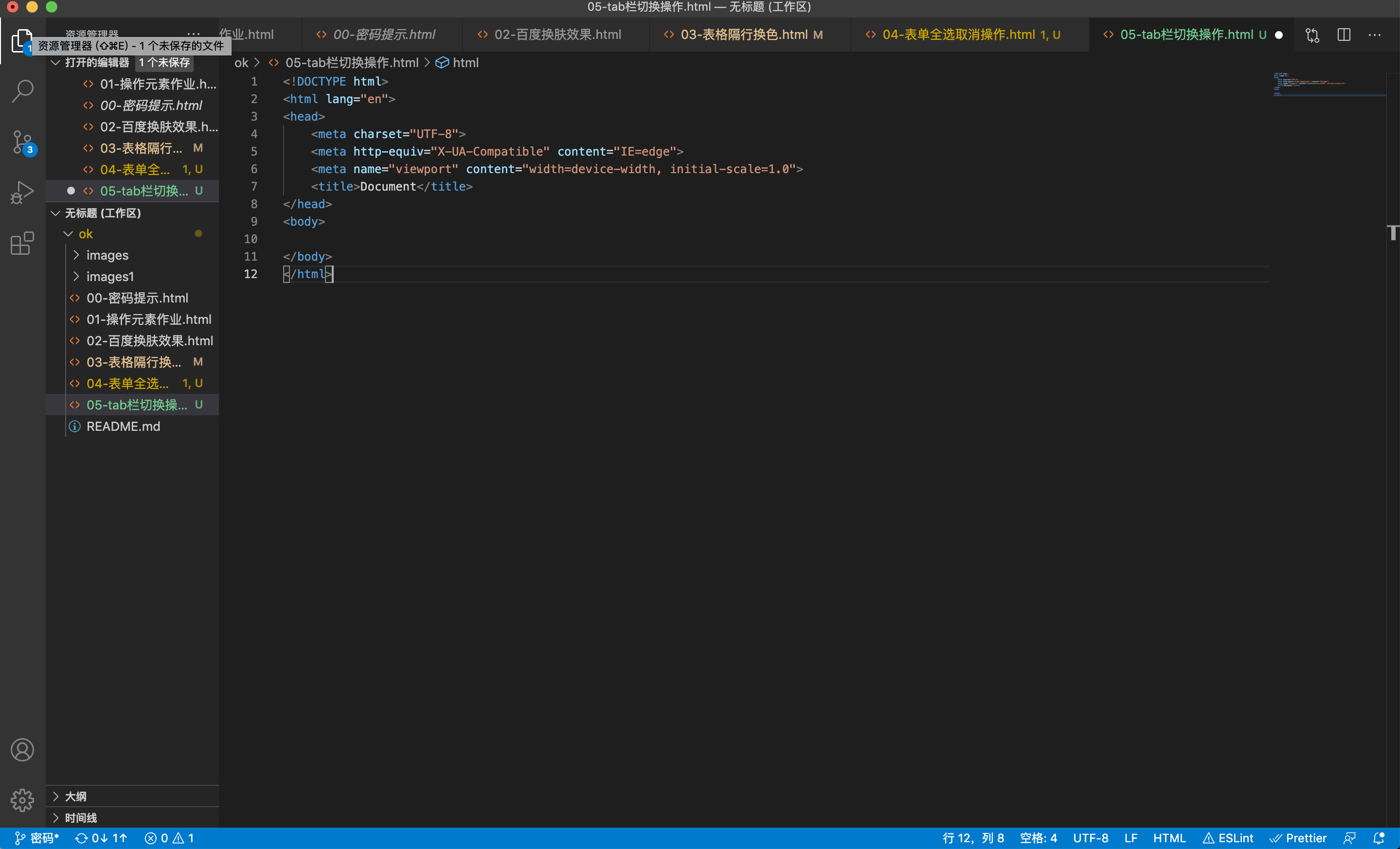Open the Manage settings gear
1400x849 pixels.
coord(22,799)
